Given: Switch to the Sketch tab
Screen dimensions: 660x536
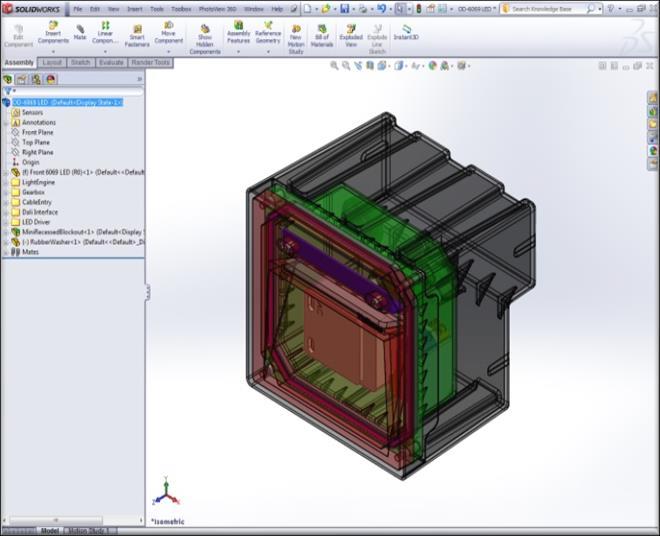Looking at the screenshot, I should 80,62.
